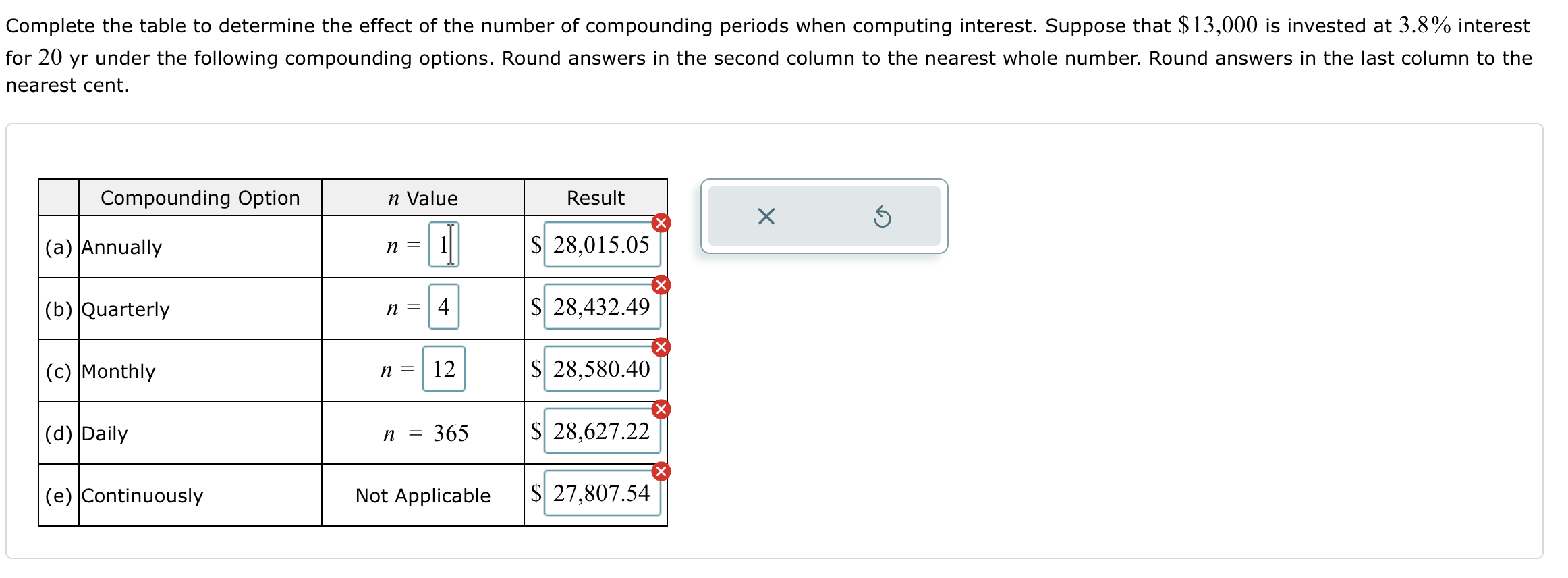Click the red error icon beside Monthly result
The height and width of the screenshot is (578, 1568).
660,346
